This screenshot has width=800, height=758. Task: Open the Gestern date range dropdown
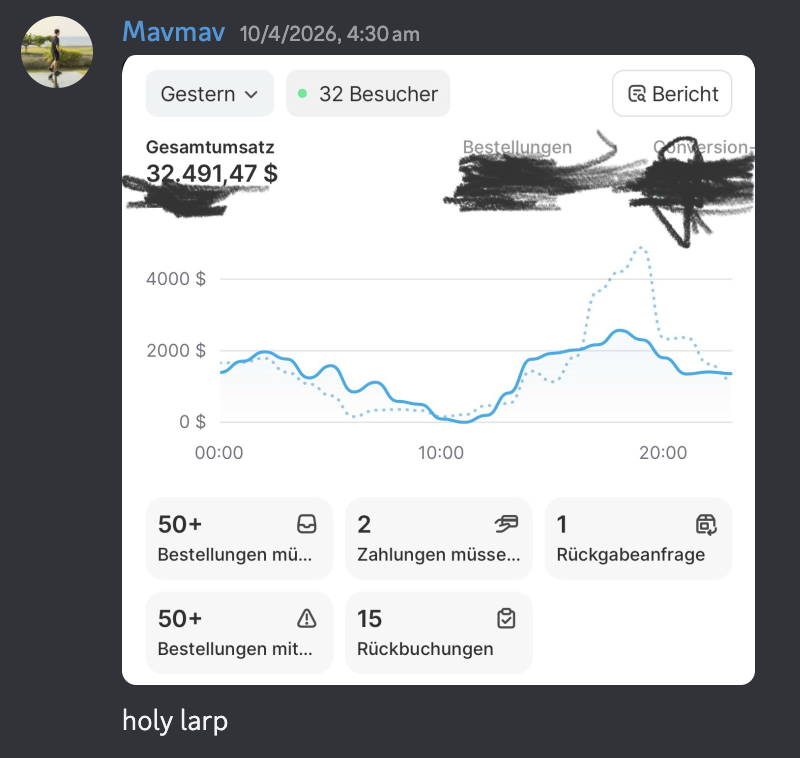pyautogui.click(x=210, y=94)
